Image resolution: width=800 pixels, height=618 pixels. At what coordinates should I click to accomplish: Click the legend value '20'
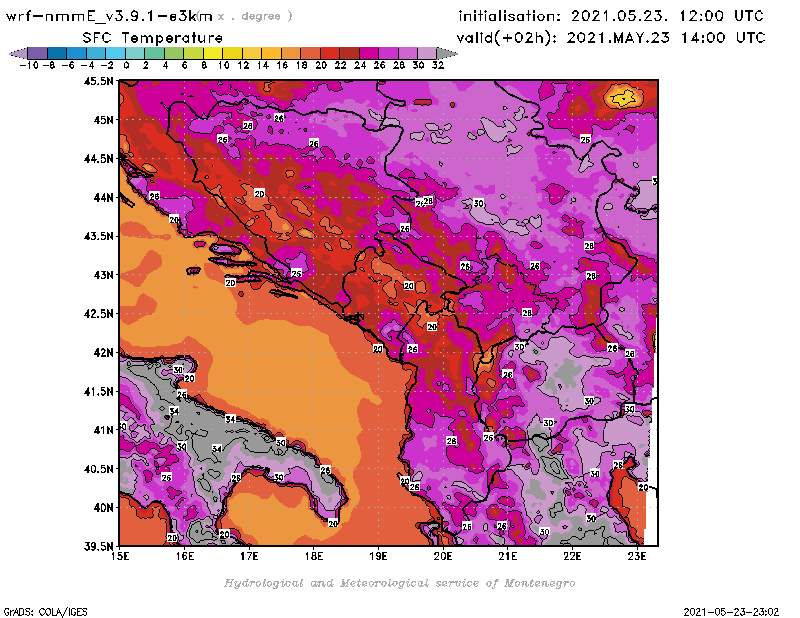pyautogui.click(x=321, y=65)
